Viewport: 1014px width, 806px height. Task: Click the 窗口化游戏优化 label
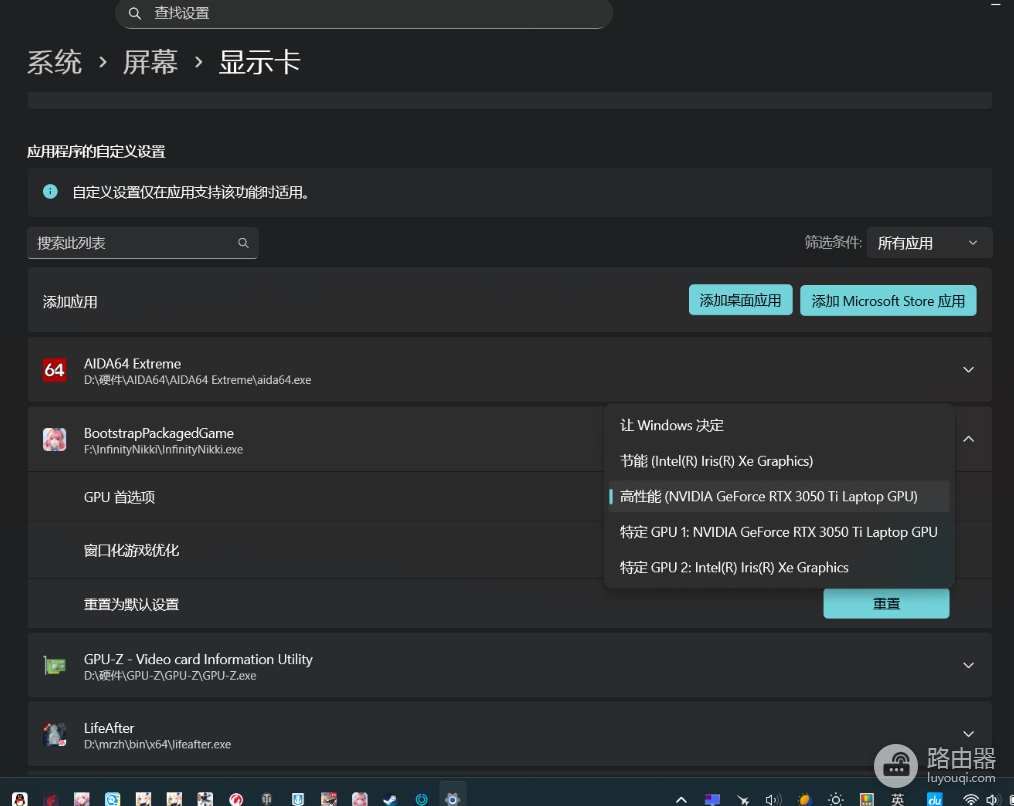click(131, 550)
